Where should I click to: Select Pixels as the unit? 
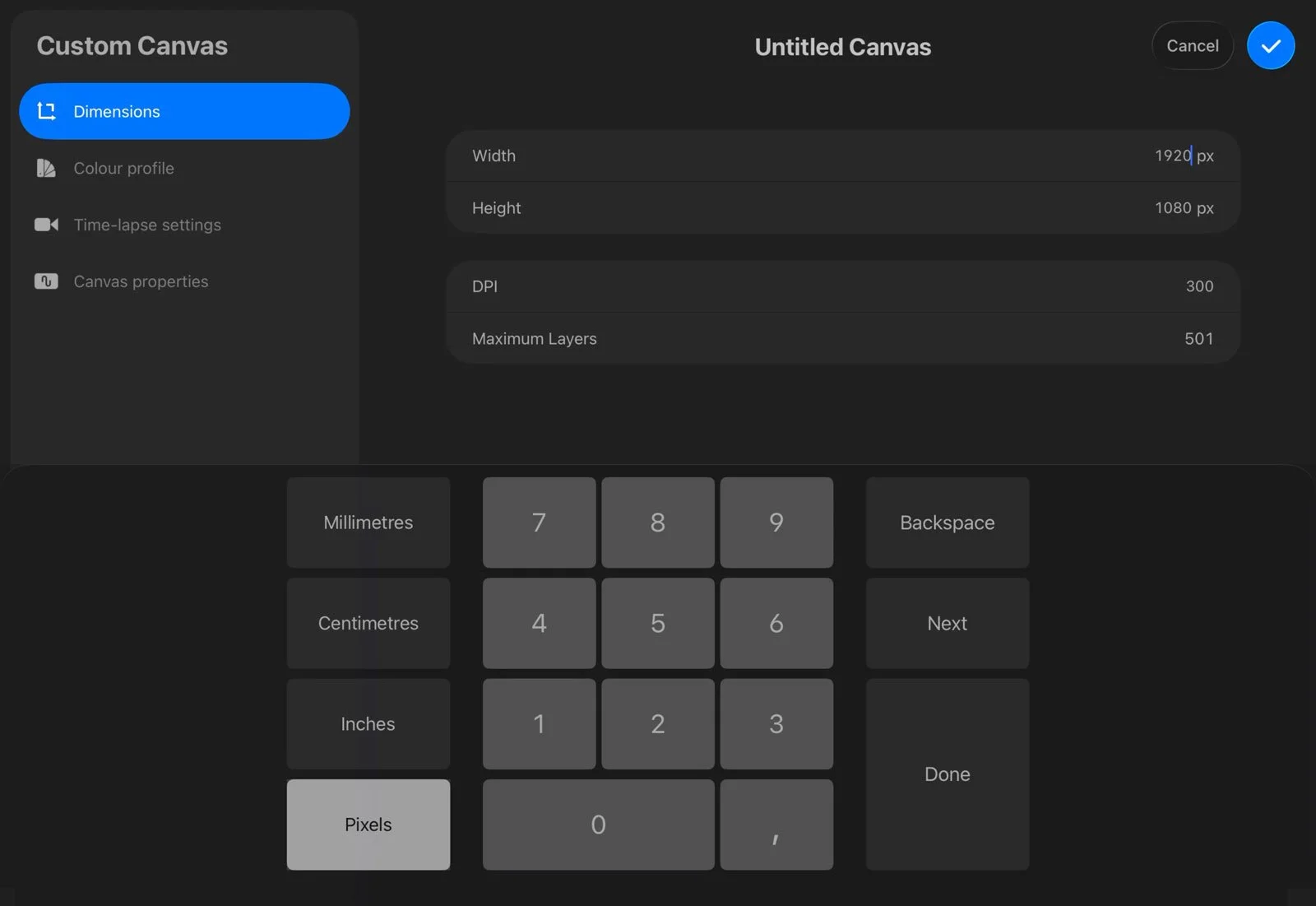(368, 825)
